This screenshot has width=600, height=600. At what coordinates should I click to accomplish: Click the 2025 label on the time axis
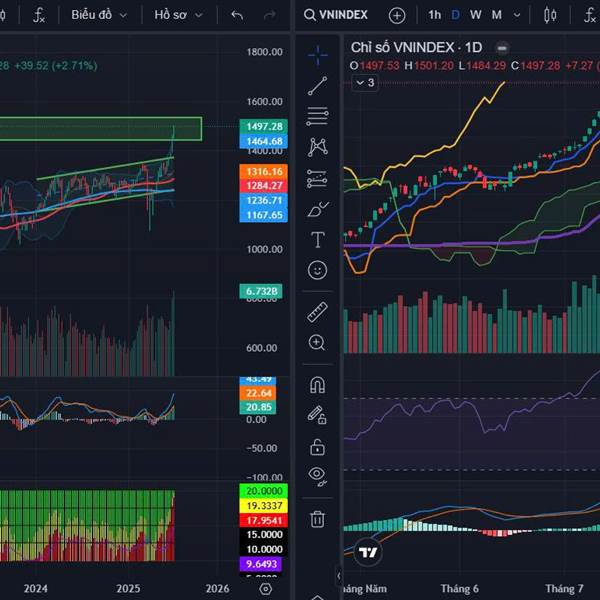coord(128,589)
